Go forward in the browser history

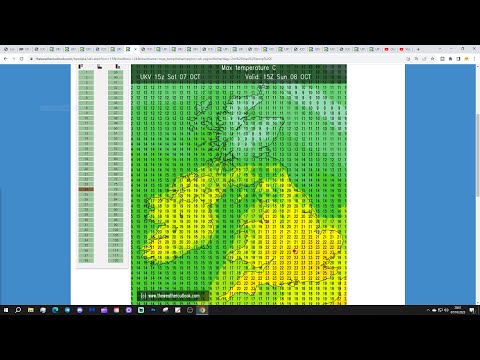14,59
